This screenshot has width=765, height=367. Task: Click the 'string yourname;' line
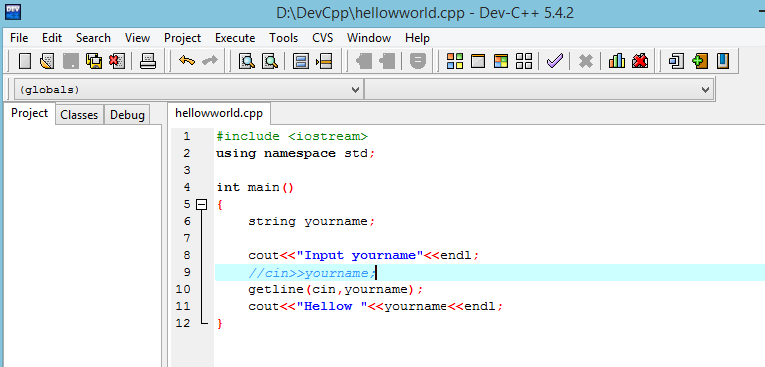tap(312, 221)
